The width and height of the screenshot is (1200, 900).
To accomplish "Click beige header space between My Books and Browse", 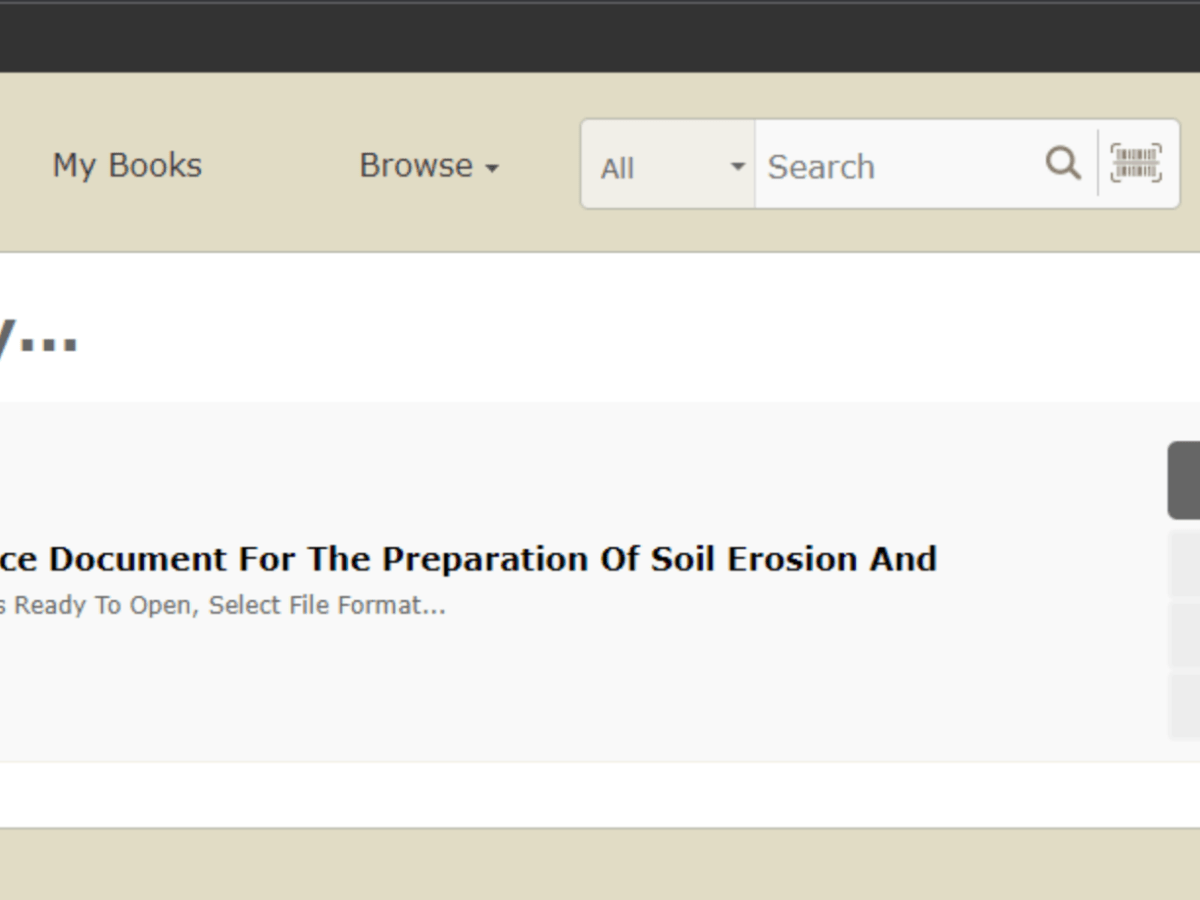I will tap(280, 165).
